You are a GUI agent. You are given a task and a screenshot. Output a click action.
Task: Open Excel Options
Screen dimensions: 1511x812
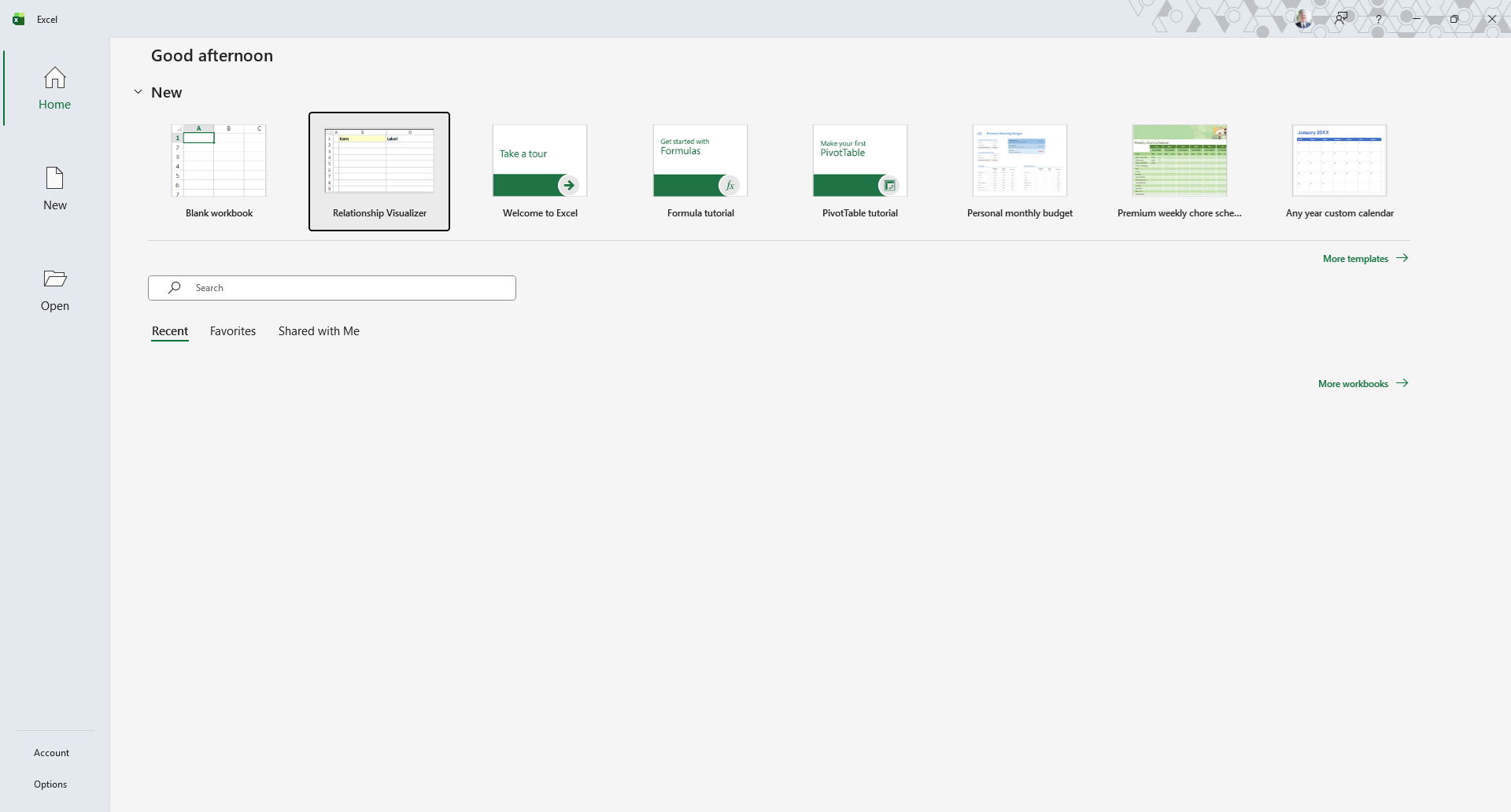click(x=50, y=784)
